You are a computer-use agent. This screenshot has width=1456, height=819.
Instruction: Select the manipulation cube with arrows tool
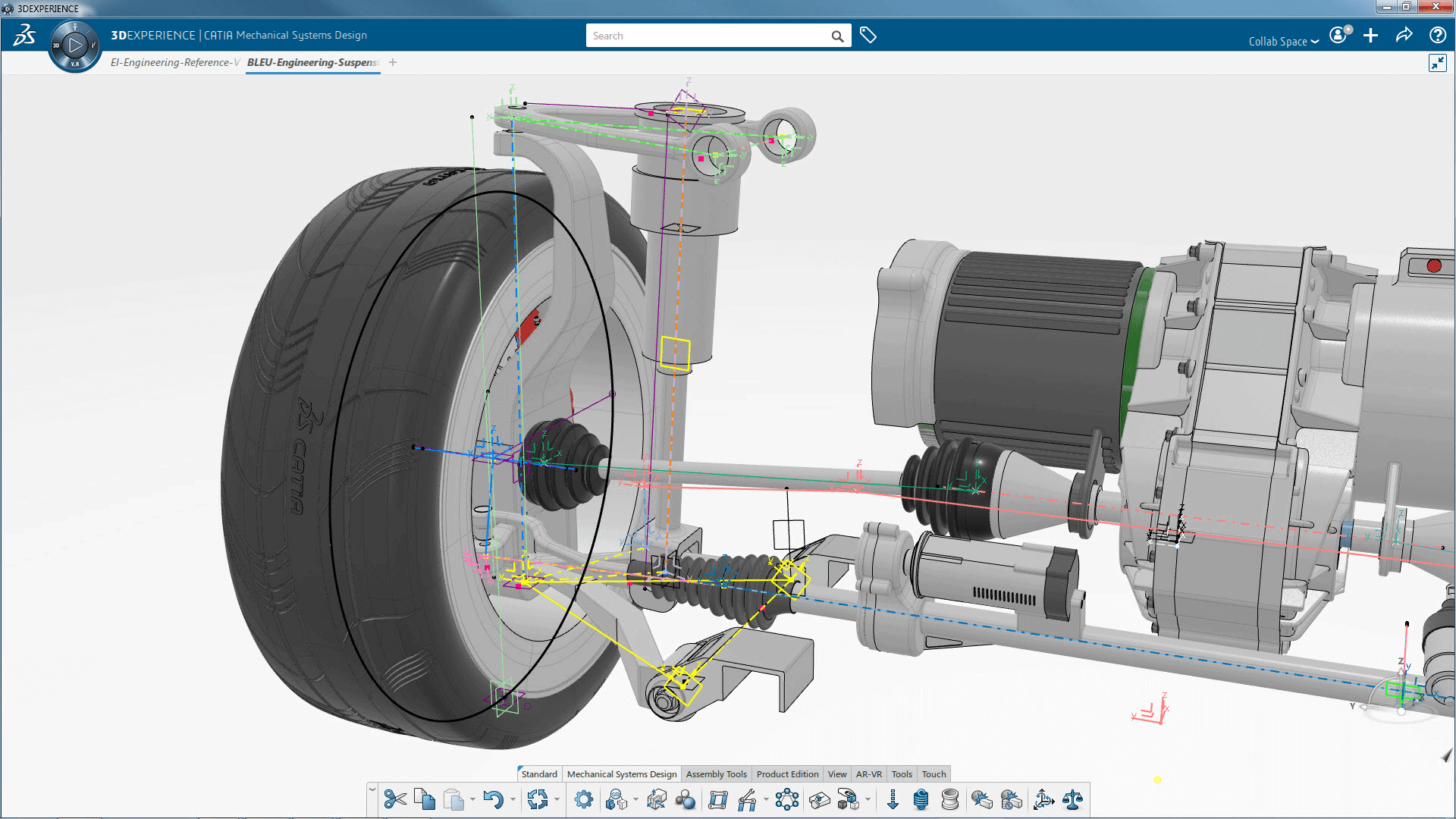point(657,799)
